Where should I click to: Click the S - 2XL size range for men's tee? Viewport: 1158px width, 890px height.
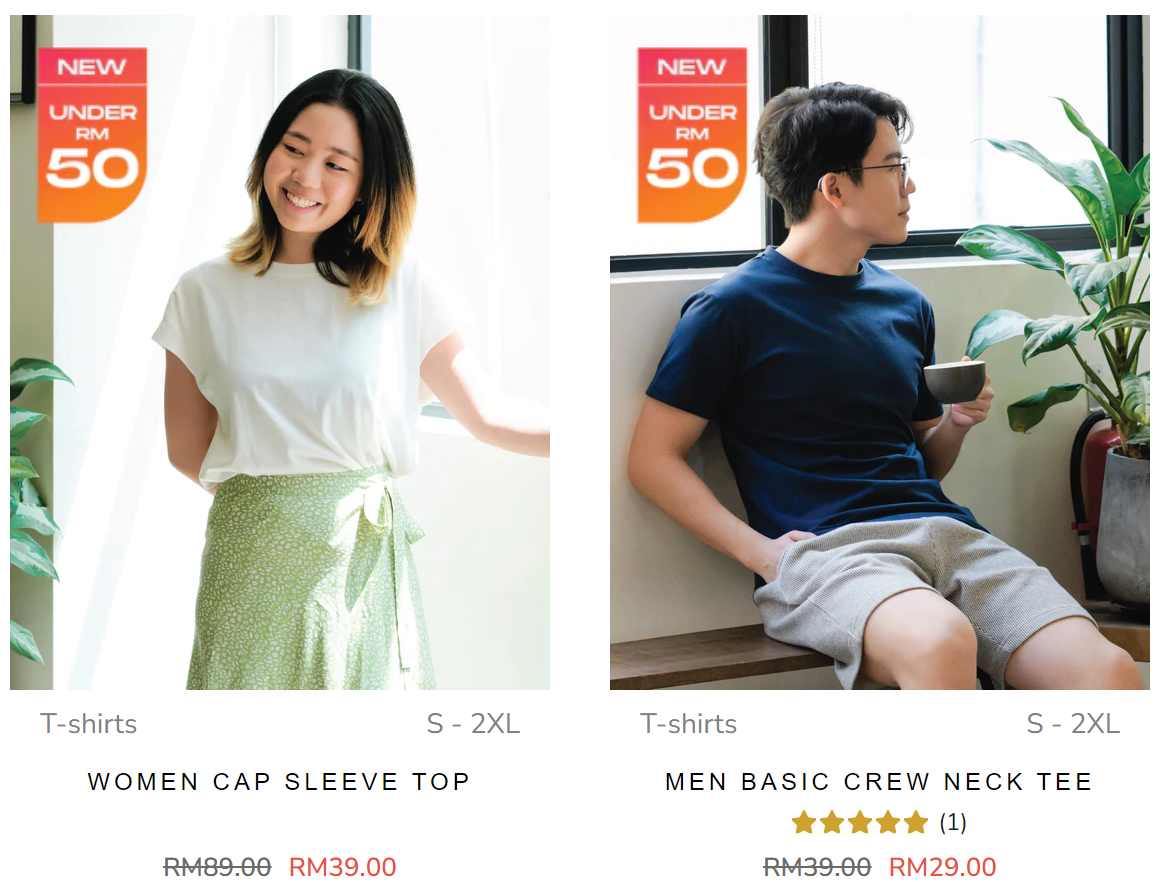tap(1073, 724)
